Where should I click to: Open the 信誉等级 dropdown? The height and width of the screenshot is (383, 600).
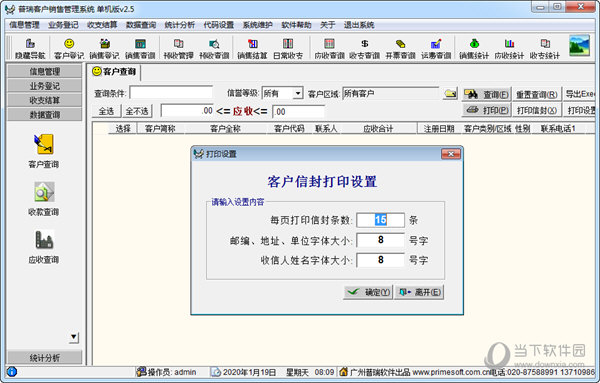click(298, 93)
